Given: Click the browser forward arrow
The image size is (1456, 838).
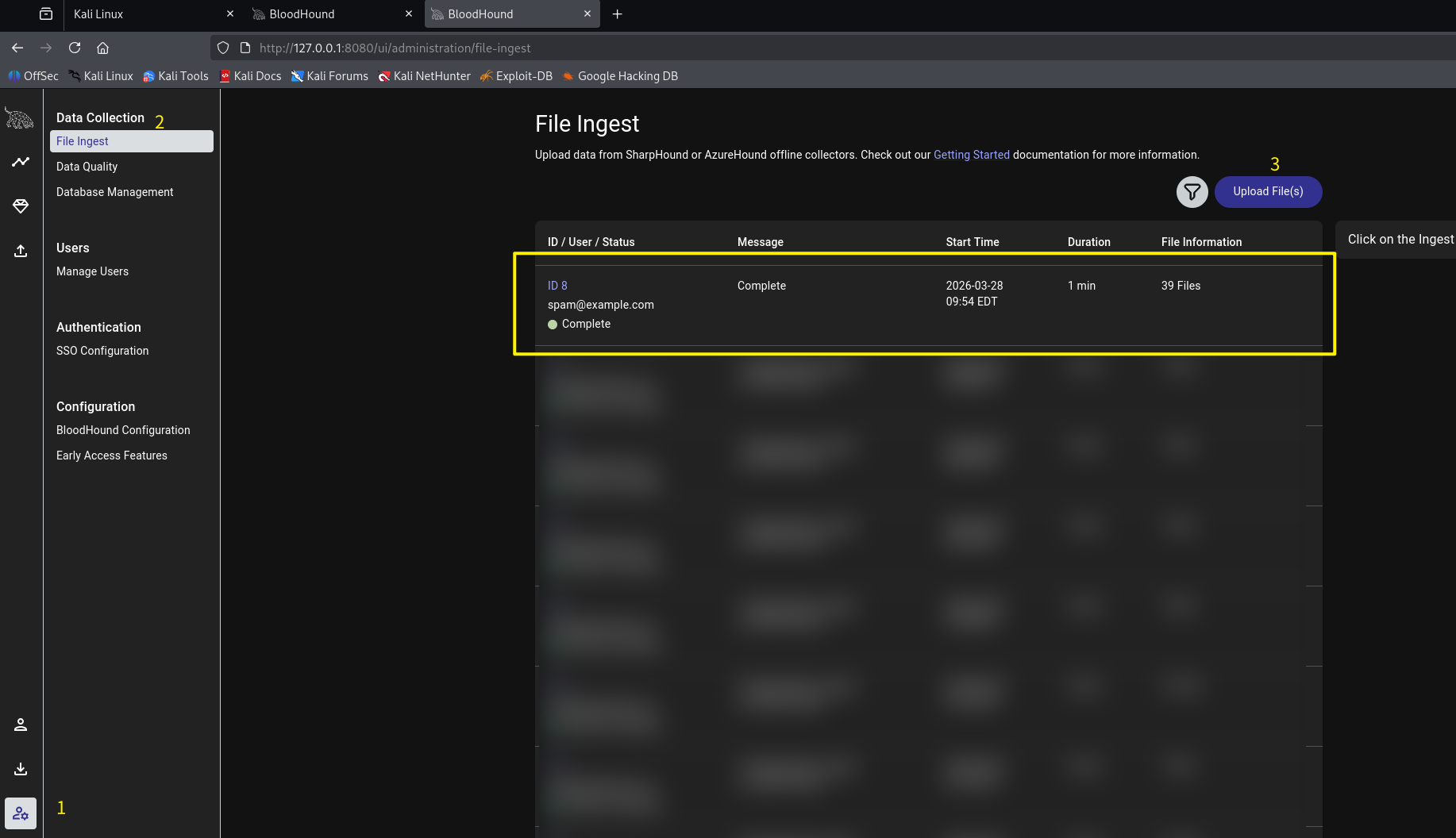Looking at the screenshot, I should click(46, 48).
